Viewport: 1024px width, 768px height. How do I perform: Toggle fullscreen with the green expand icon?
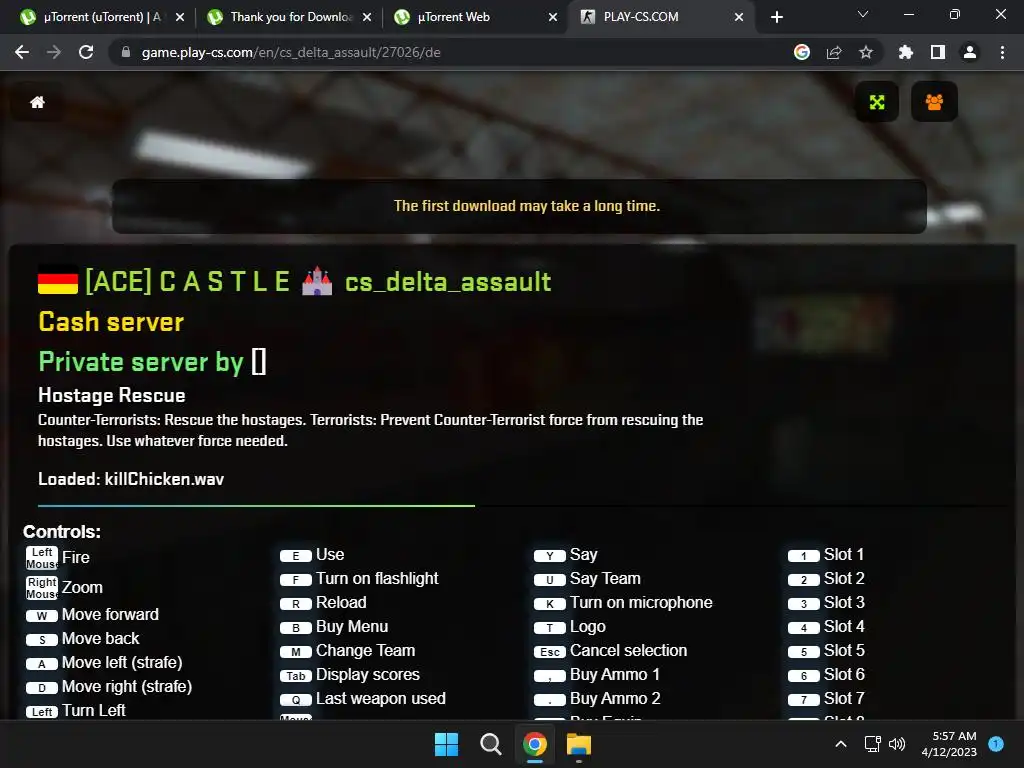[876, 102]
